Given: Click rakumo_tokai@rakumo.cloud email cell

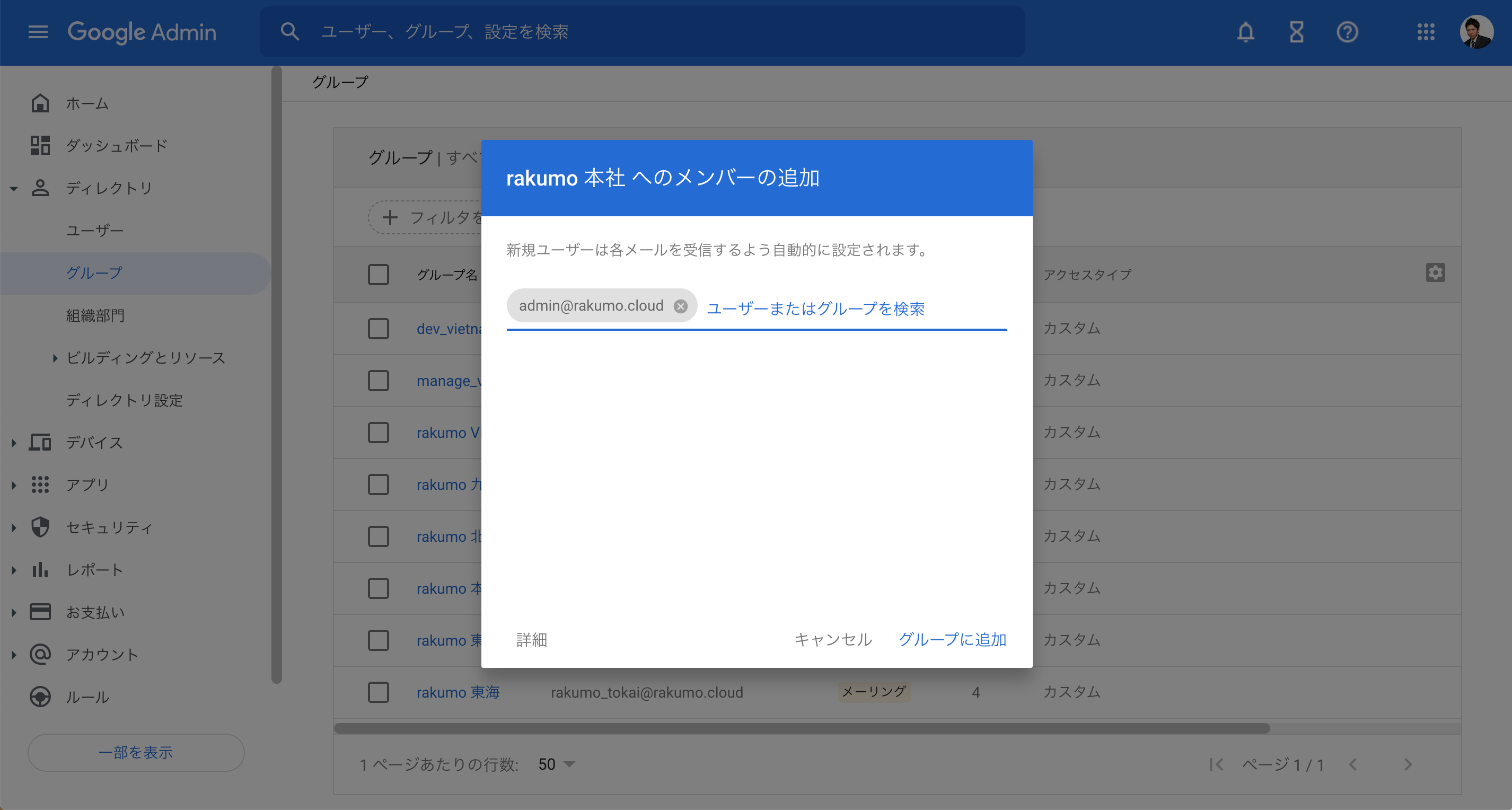Looking at the screenshot, I should pos(646,692).
